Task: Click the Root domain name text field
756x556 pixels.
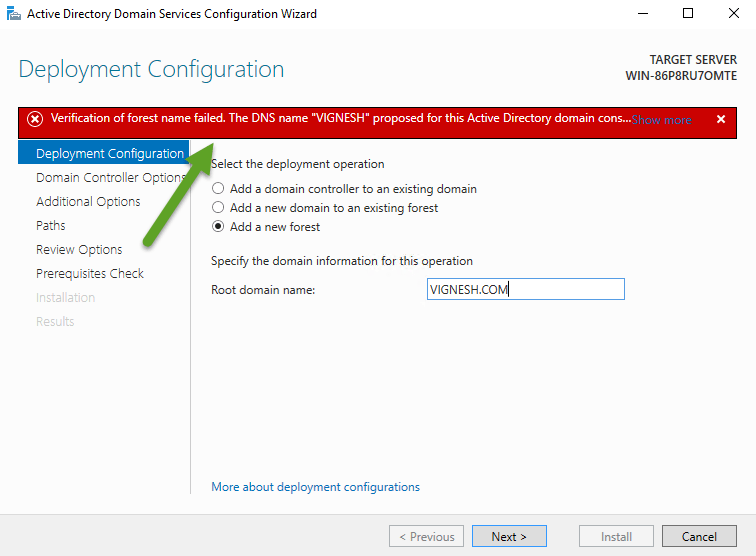Action: pos(525,289)
